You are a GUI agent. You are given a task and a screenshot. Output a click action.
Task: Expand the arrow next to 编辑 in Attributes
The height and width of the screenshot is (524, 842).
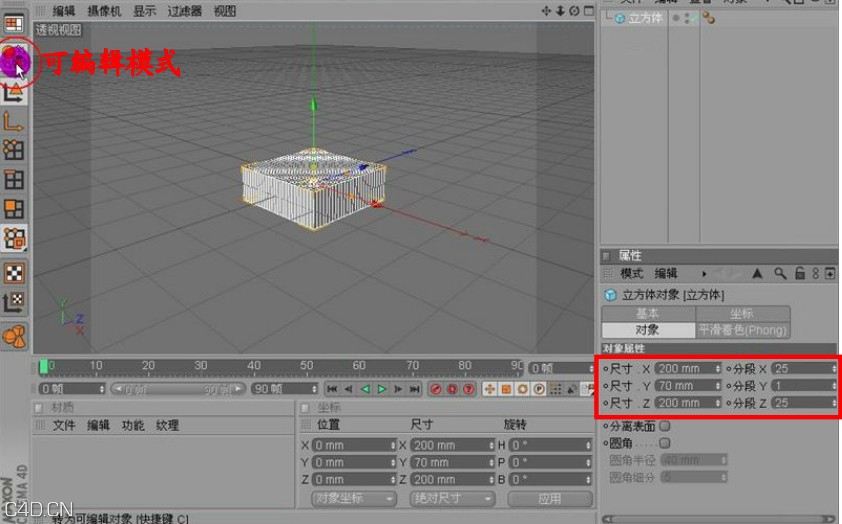pos(704,274)
